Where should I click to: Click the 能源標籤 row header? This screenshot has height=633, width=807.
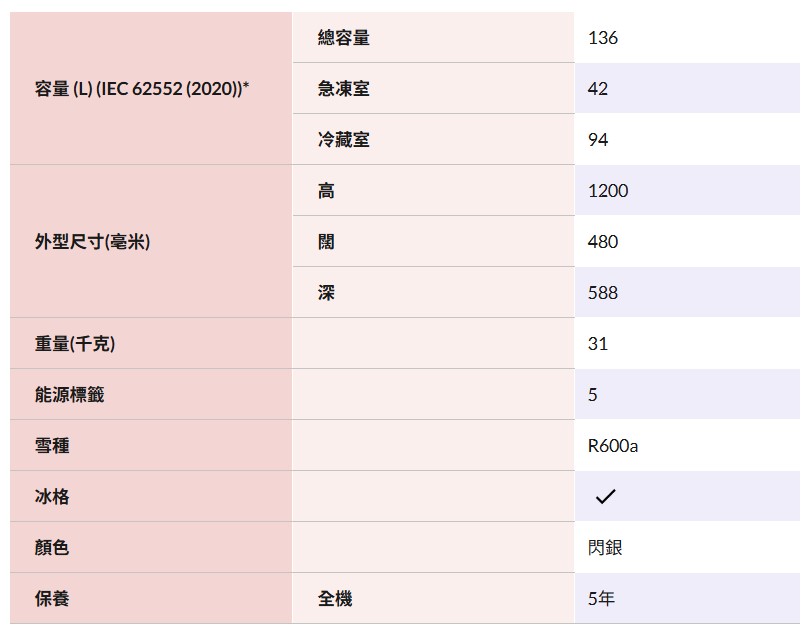click(151, 394)
